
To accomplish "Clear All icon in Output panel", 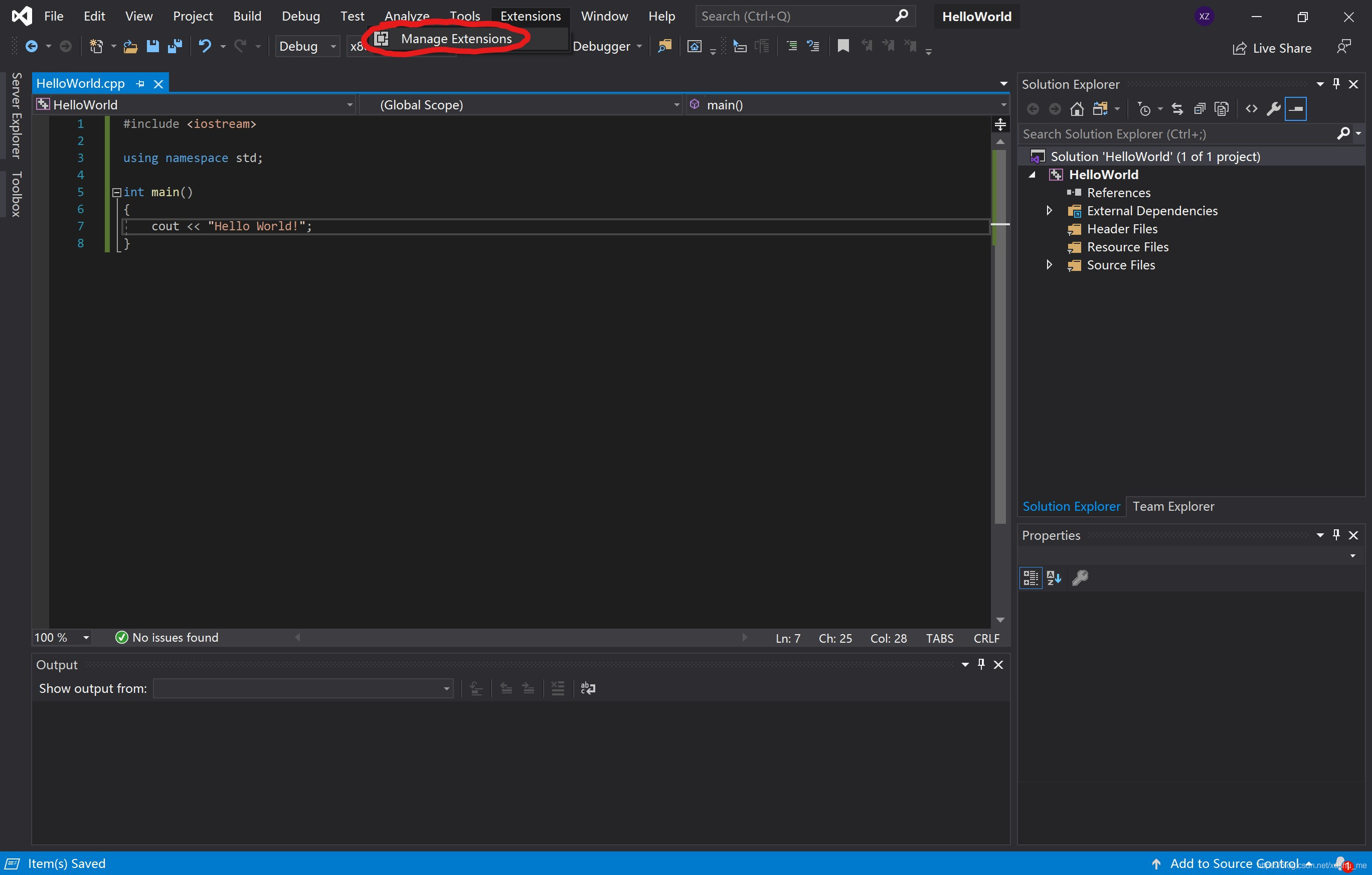I will tap(558, 688).
